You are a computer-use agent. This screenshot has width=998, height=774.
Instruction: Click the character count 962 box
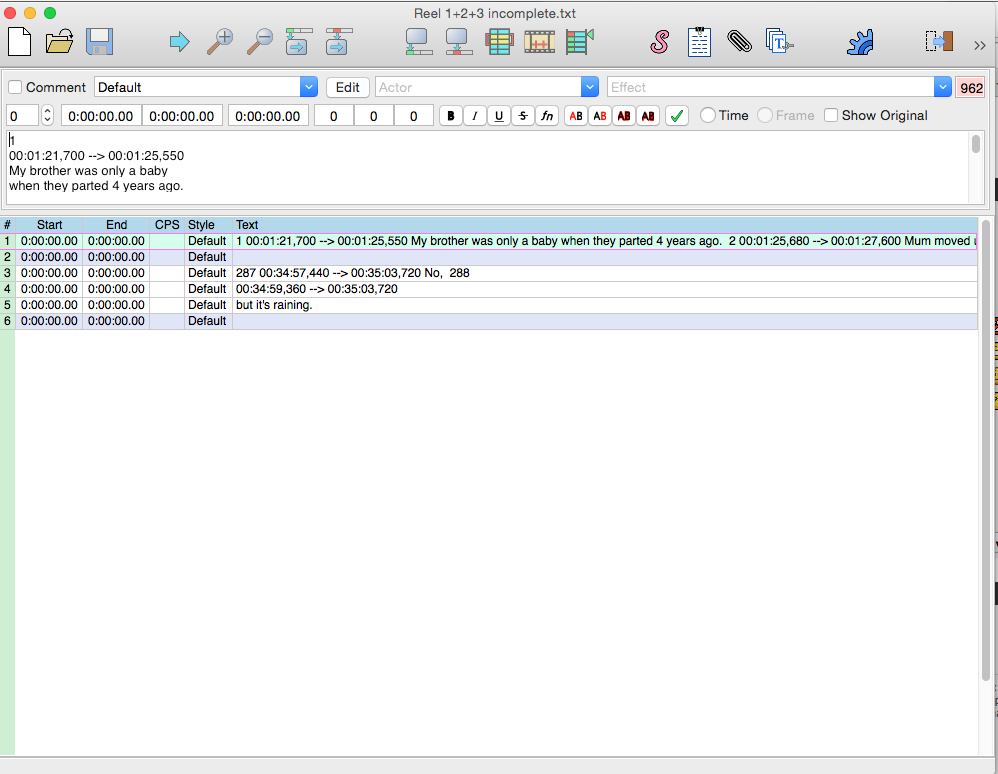tap(971, 88)
